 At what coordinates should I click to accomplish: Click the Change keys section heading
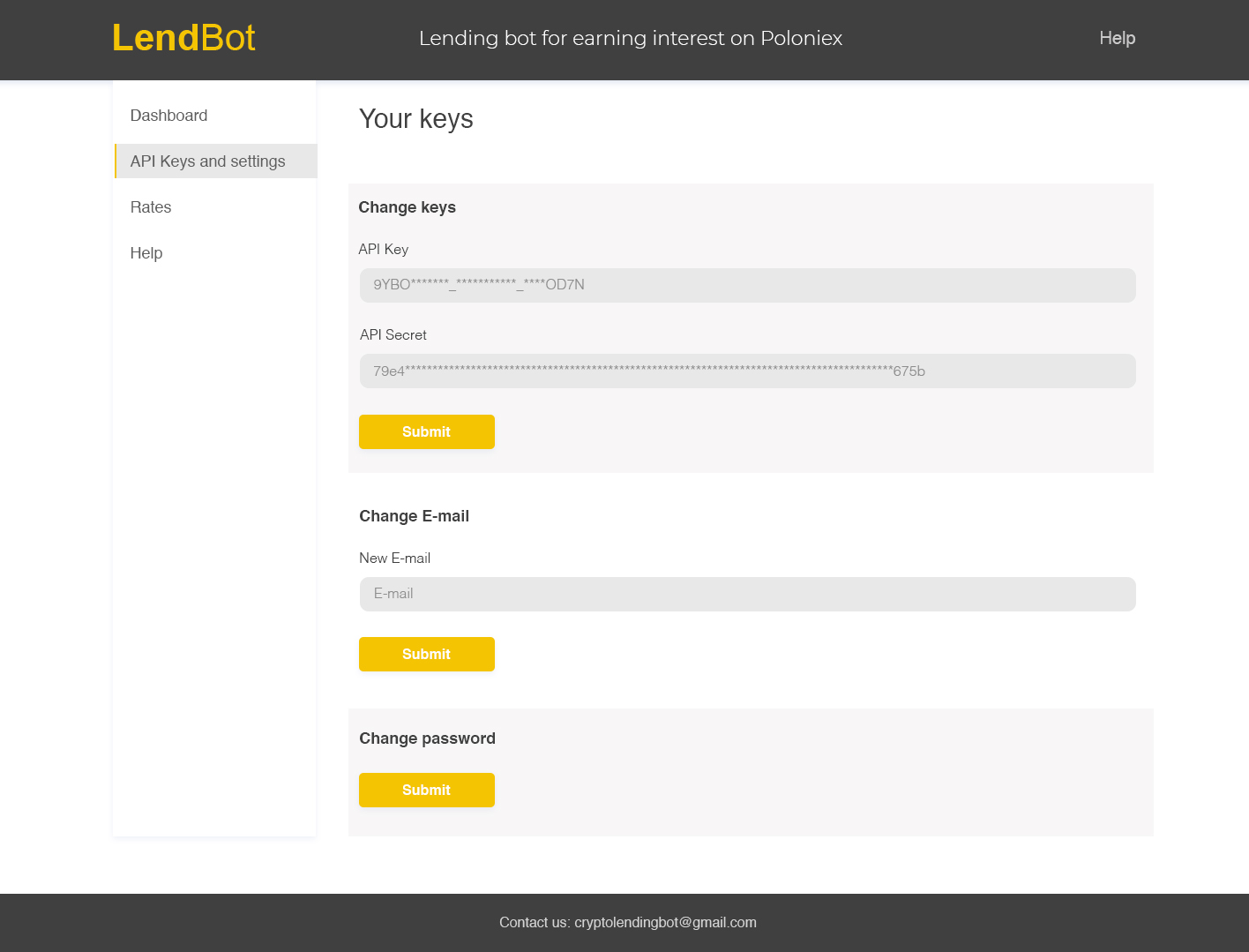(x=407, y=207)
